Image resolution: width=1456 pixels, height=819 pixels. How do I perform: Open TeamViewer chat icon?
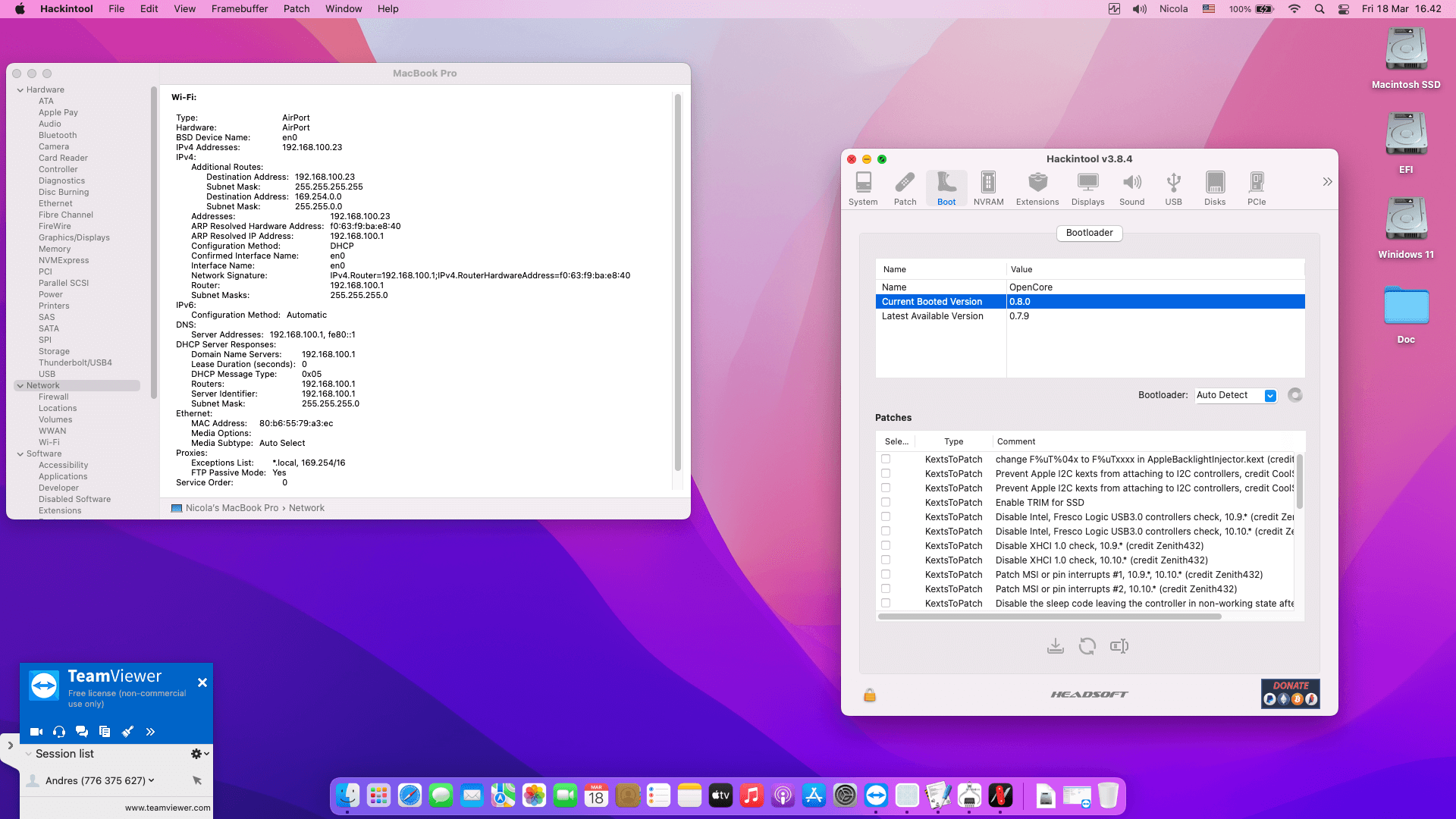[82, 732]
